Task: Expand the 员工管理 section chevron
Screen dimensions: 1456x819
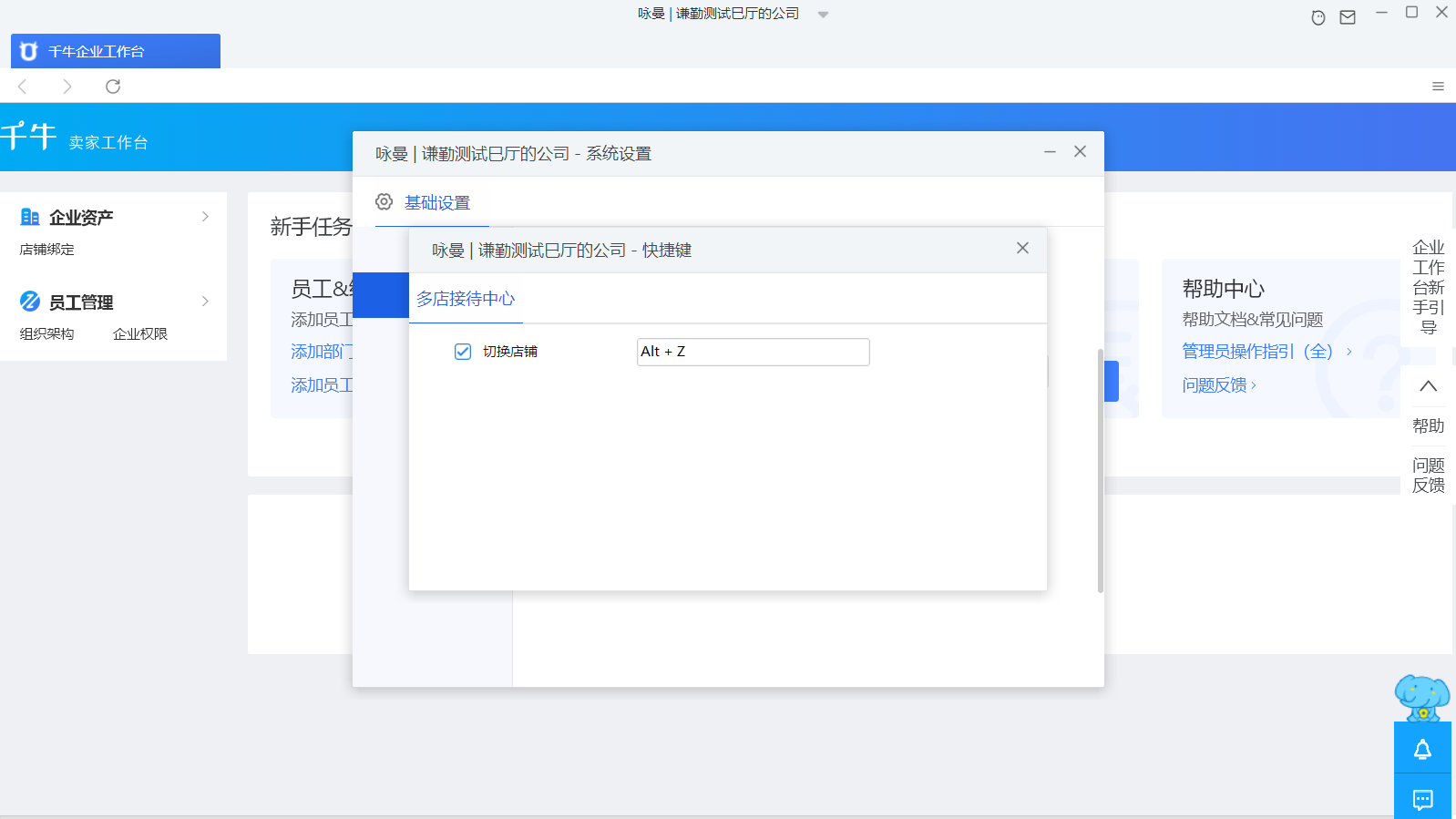Action: 205,302
